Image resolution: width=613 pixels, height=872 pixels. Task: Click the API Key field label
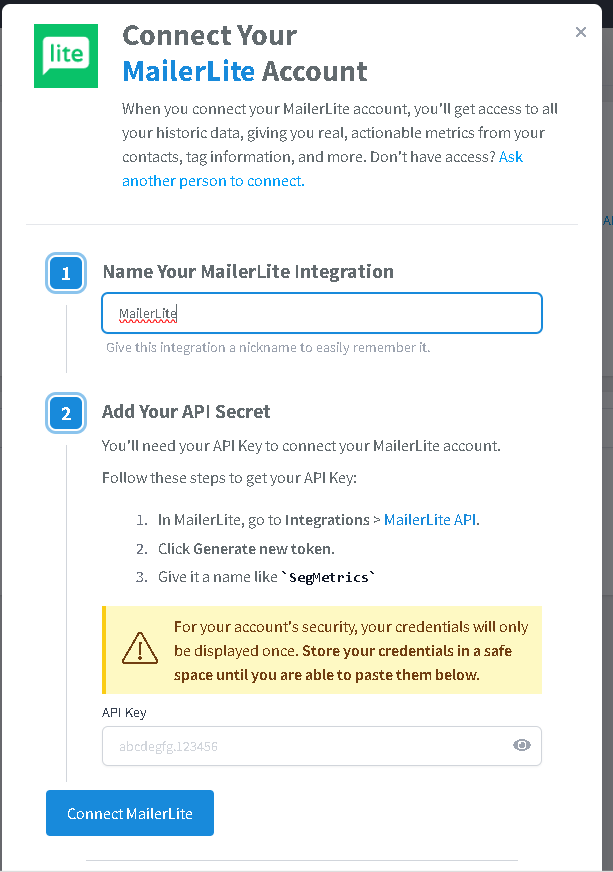[124, 713]
